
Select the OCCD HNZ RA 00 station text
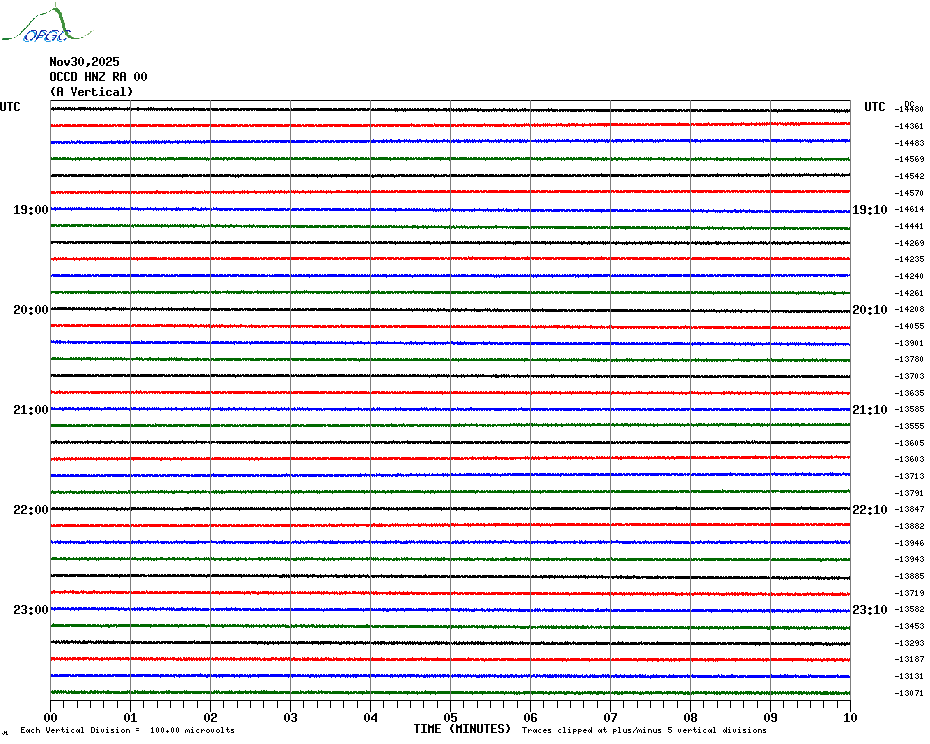[98, 76]
